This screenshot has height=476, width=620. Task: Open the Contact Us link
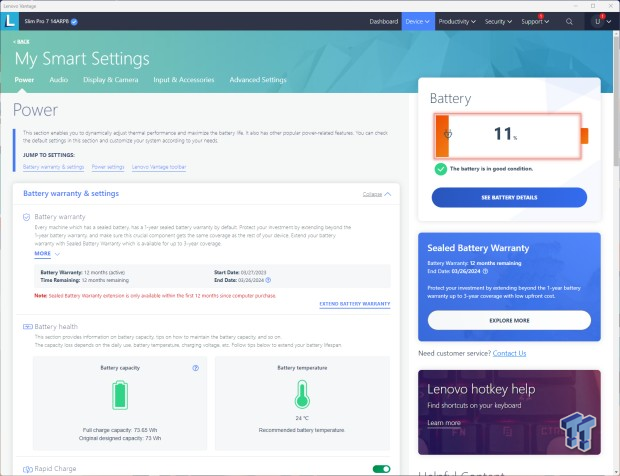(509, 353)
